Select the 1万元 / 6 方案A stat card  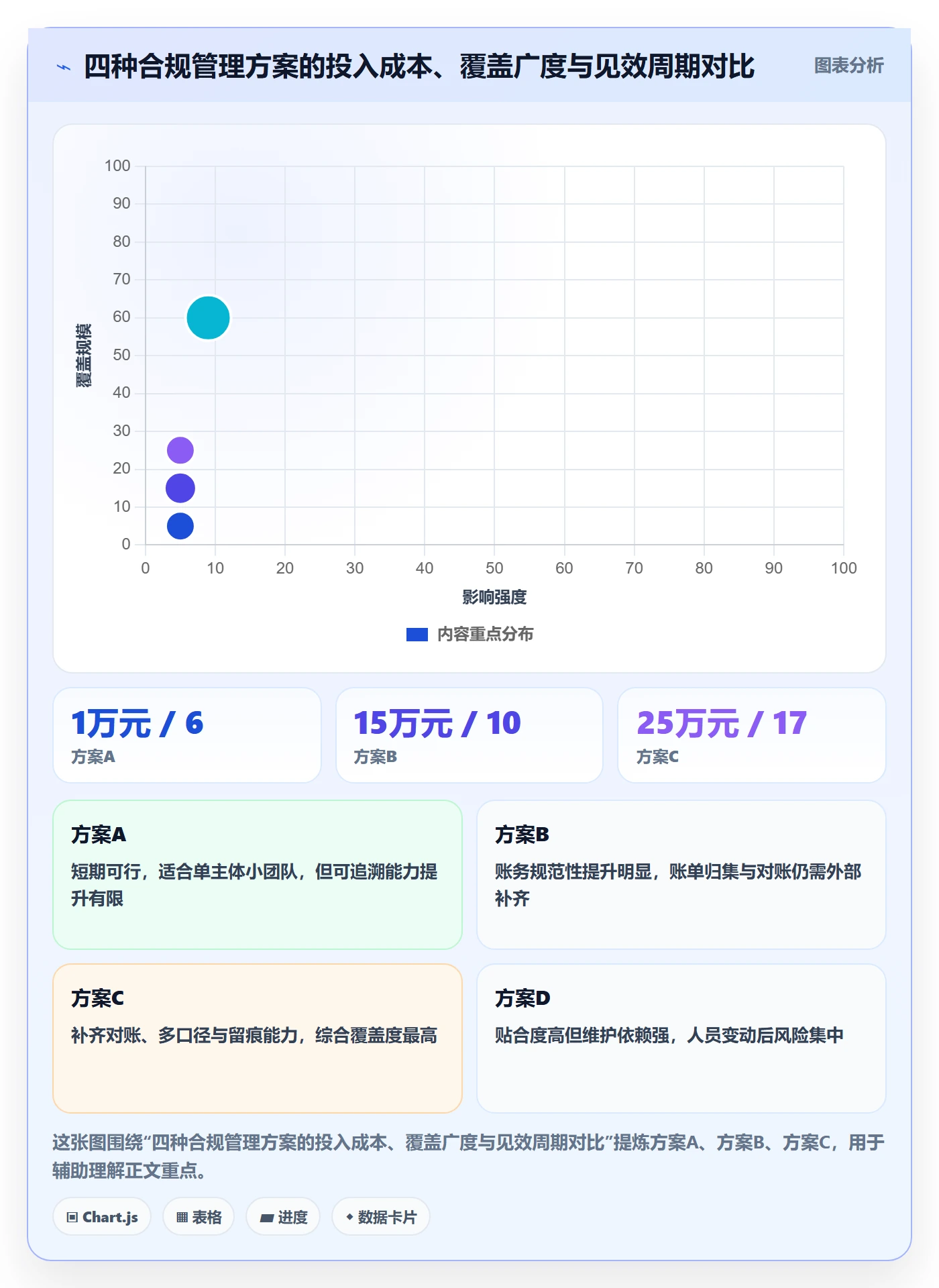click(187, 735)
